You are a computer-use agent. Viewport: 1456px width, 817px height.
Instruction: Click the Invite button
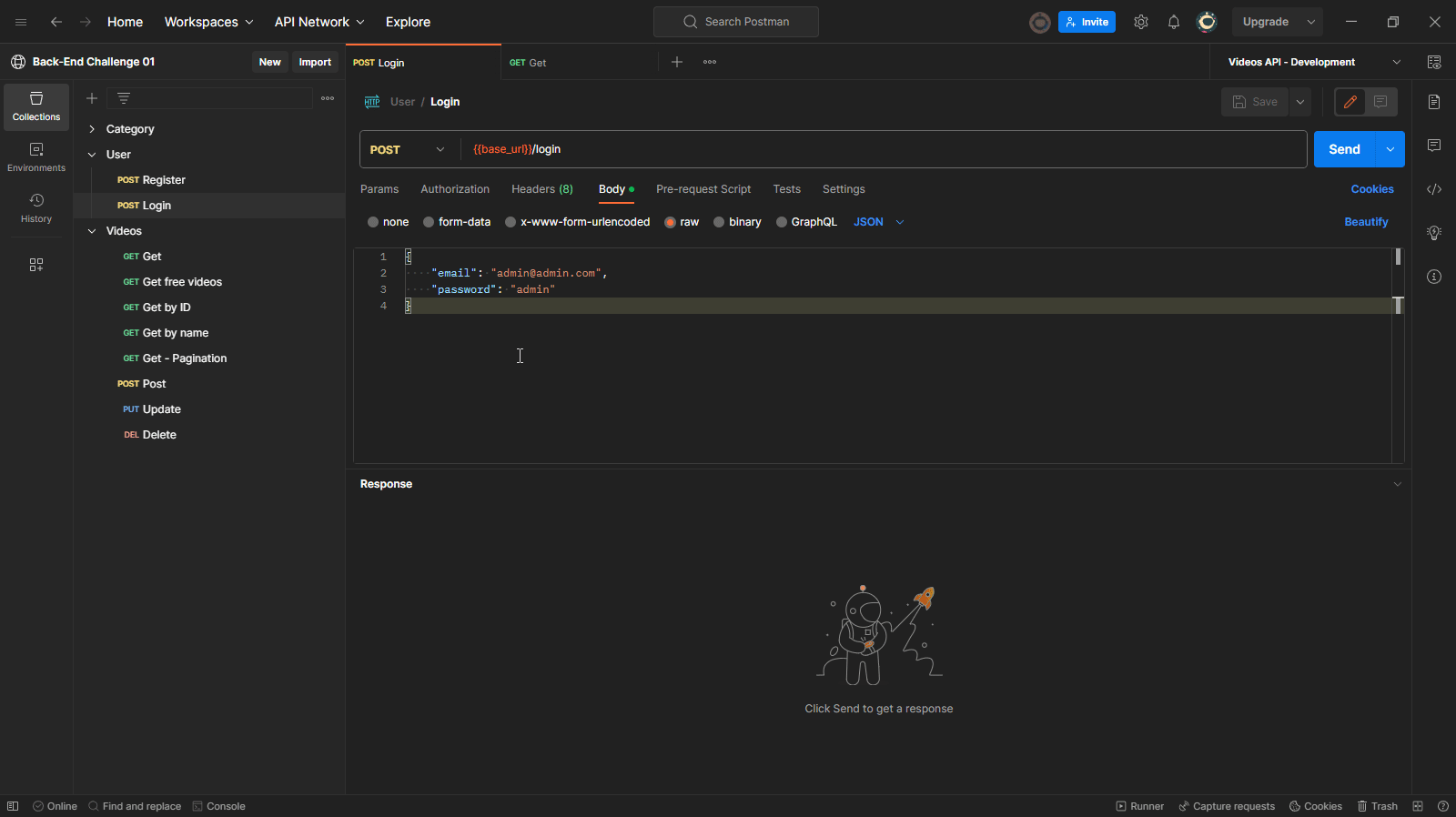point(1087,22)
